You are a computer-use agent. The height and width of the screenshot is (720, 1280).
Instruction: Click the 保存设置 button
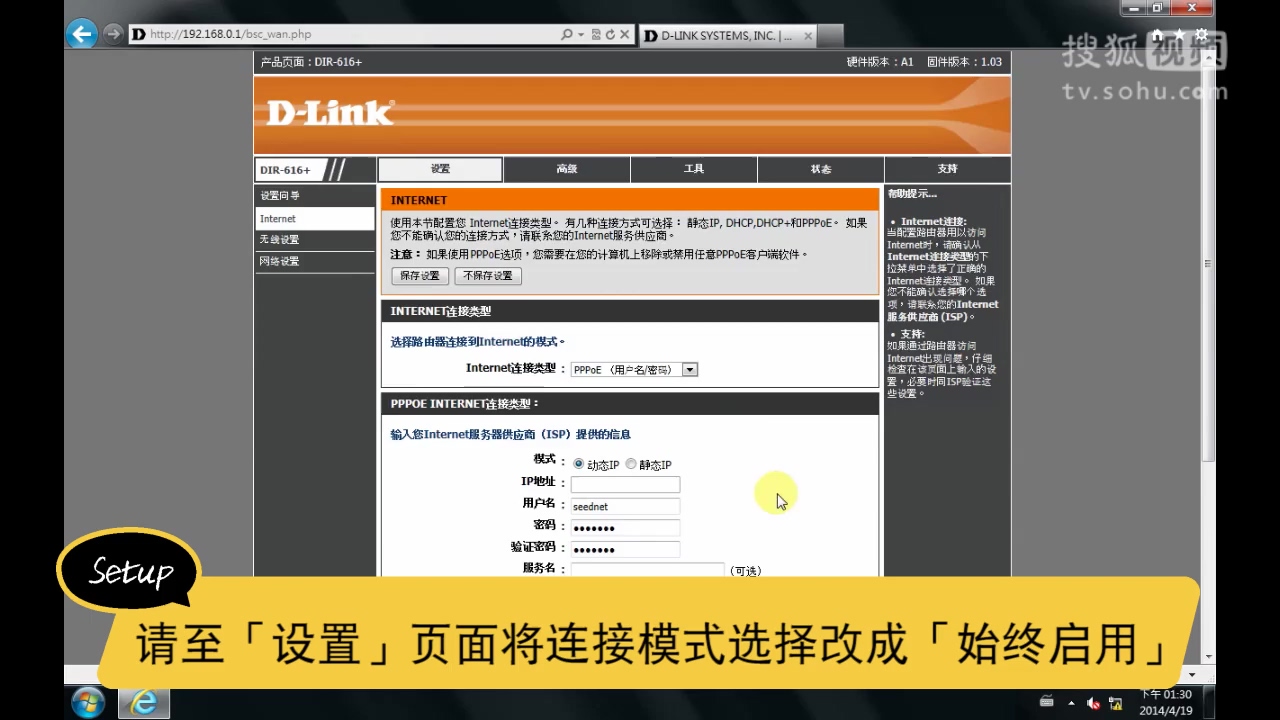(x=419, y=276)
